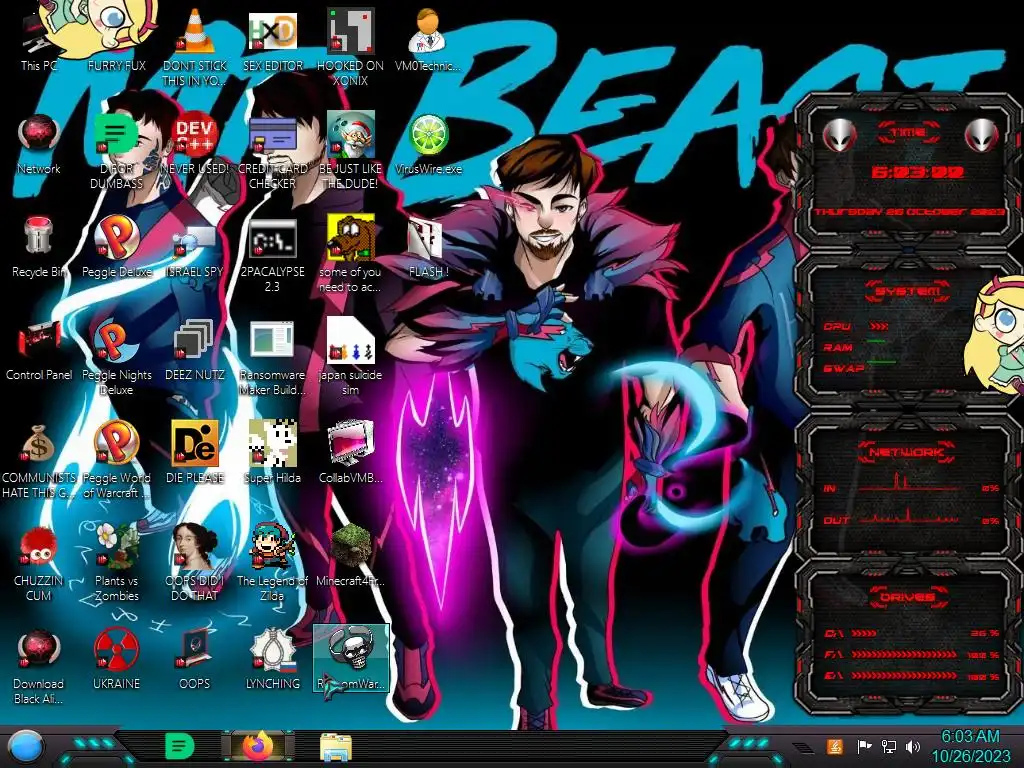
Task: Click the SWAP label in SYSTEM widget
Action: [x=844, y=368]
